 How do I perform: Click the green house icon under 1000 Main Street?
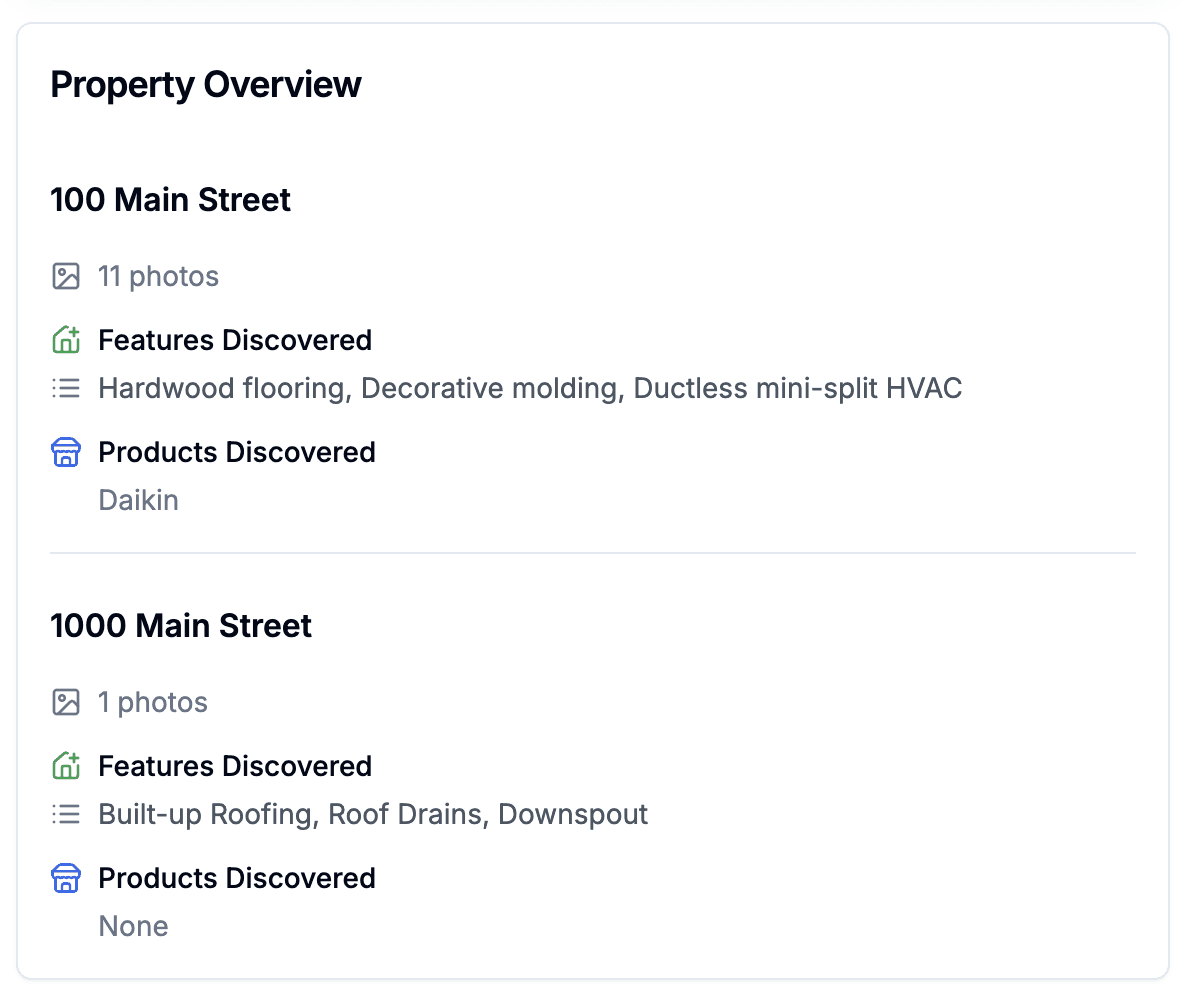point(66,766)
